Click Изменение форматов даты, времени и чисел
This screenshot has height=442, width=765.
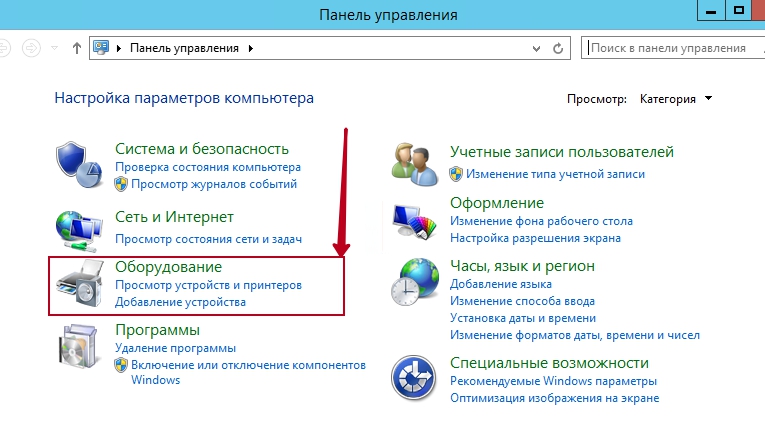pyautogui.click(x=575, y=335)
